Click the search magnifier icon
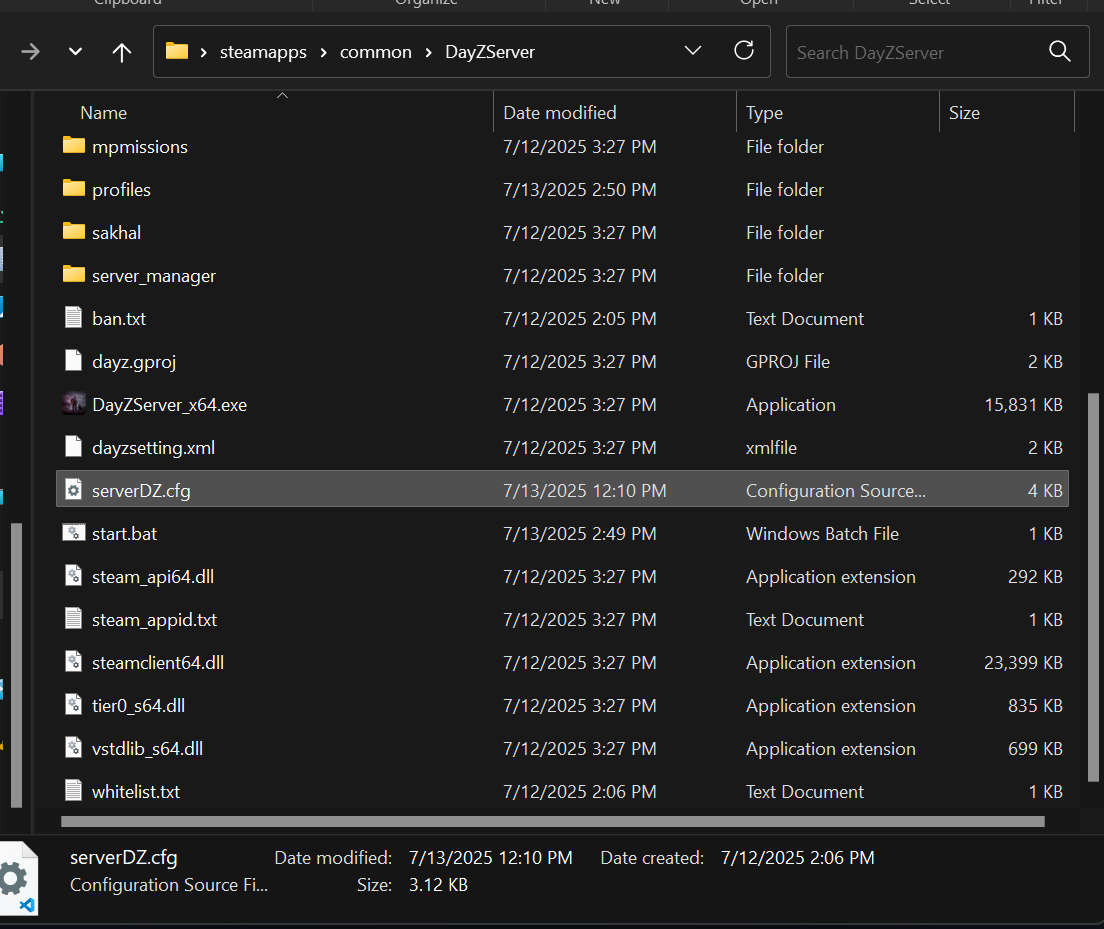Screen dimensions: 1104x929 (x=1059, y=51)
